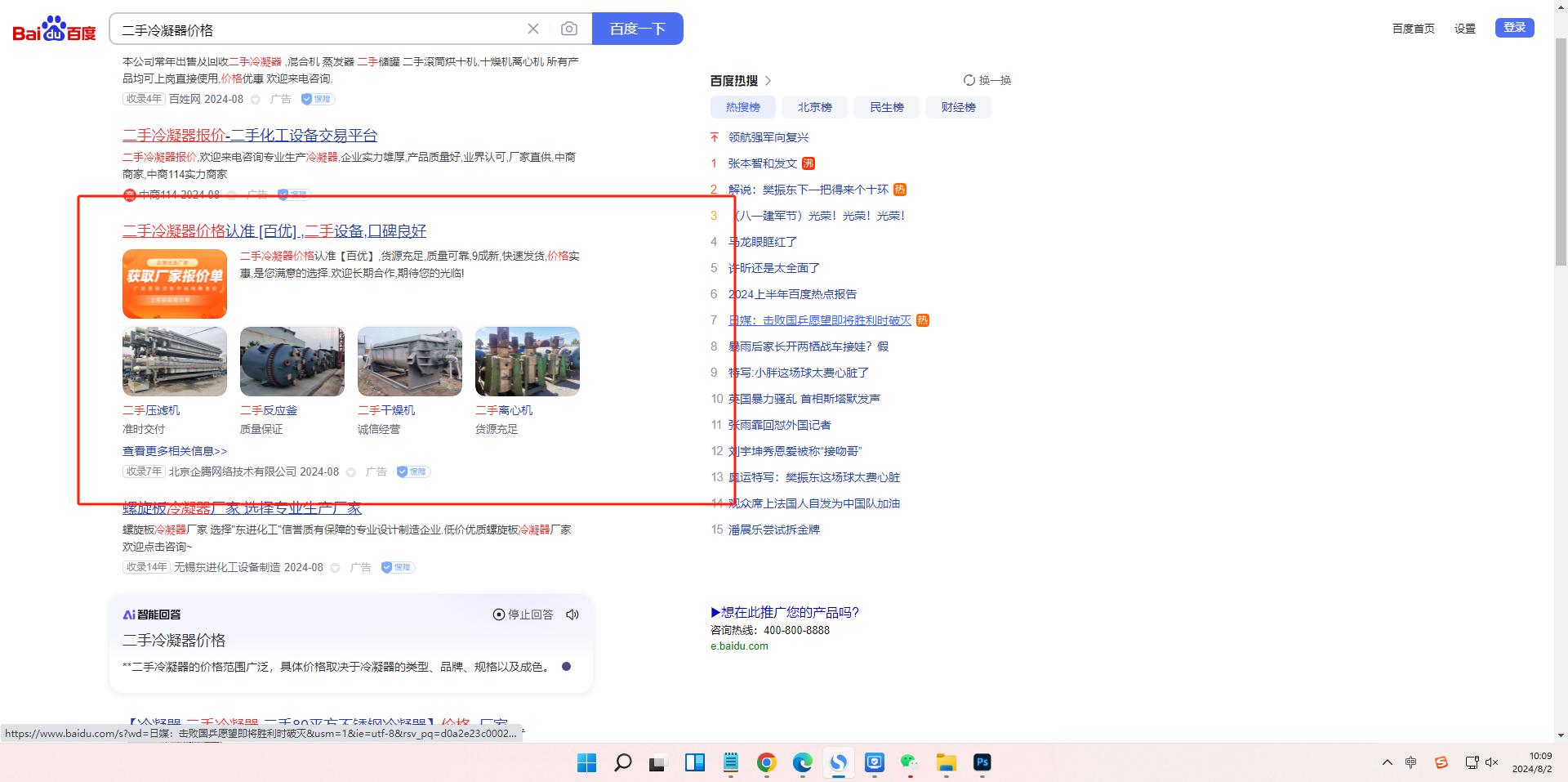Click the 二手反应釜 thumbnail image
Viewport: 1568px width, 782px height.
click(292, 362)
